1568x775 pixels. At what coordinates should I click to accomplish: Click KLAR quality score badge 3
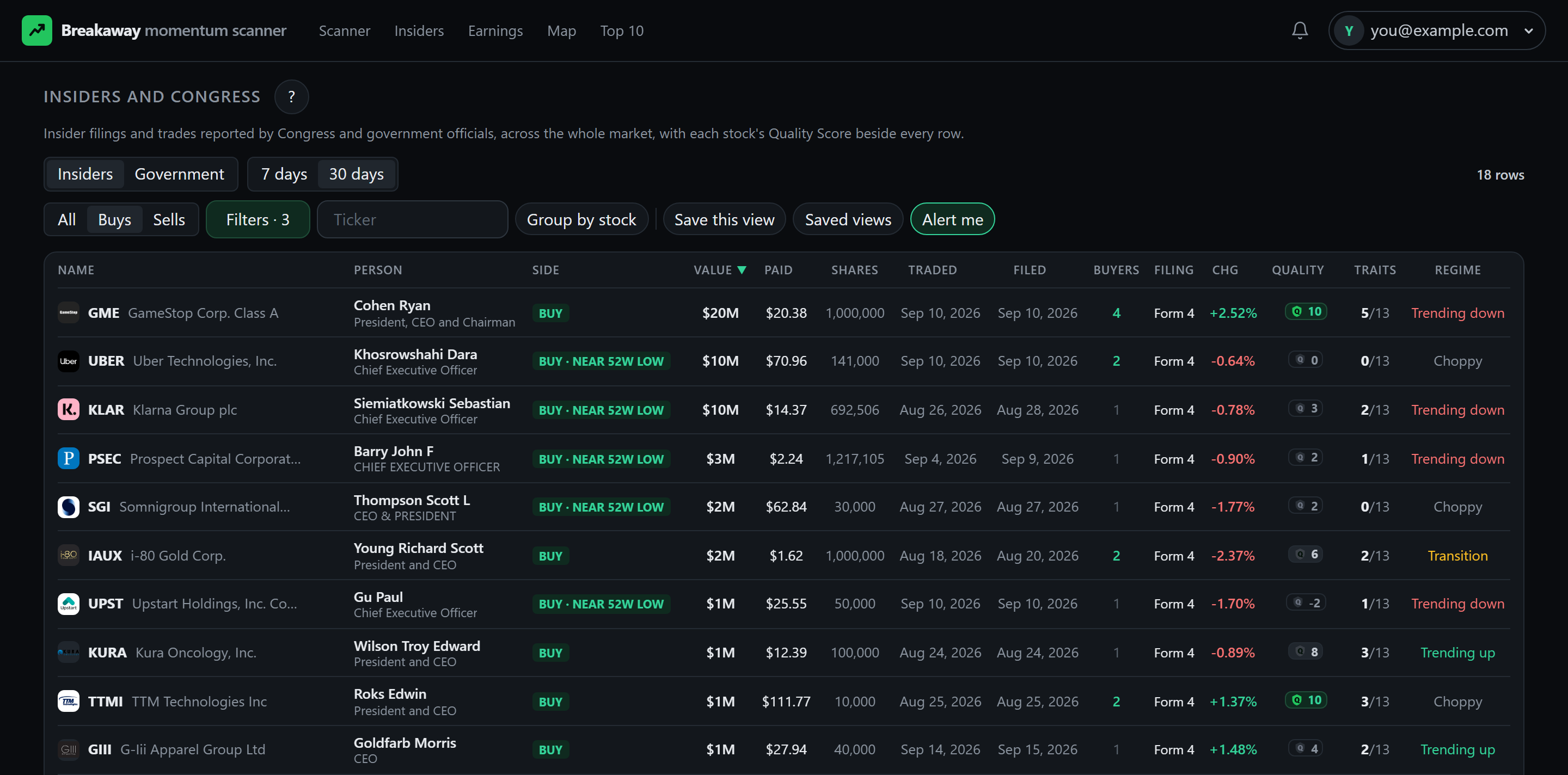point(1306,408)
